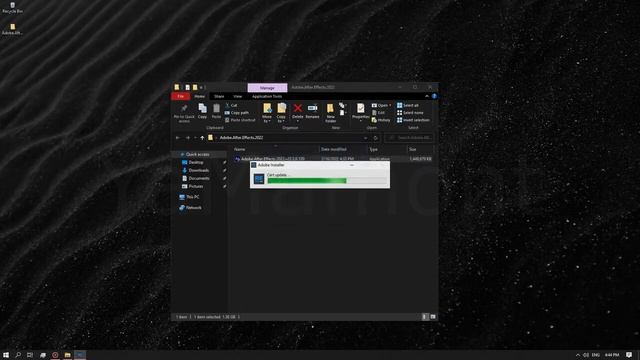Click Copy path in the ribbon
Image resolution: width=640 pixels, height=360 pixels.
237,113
